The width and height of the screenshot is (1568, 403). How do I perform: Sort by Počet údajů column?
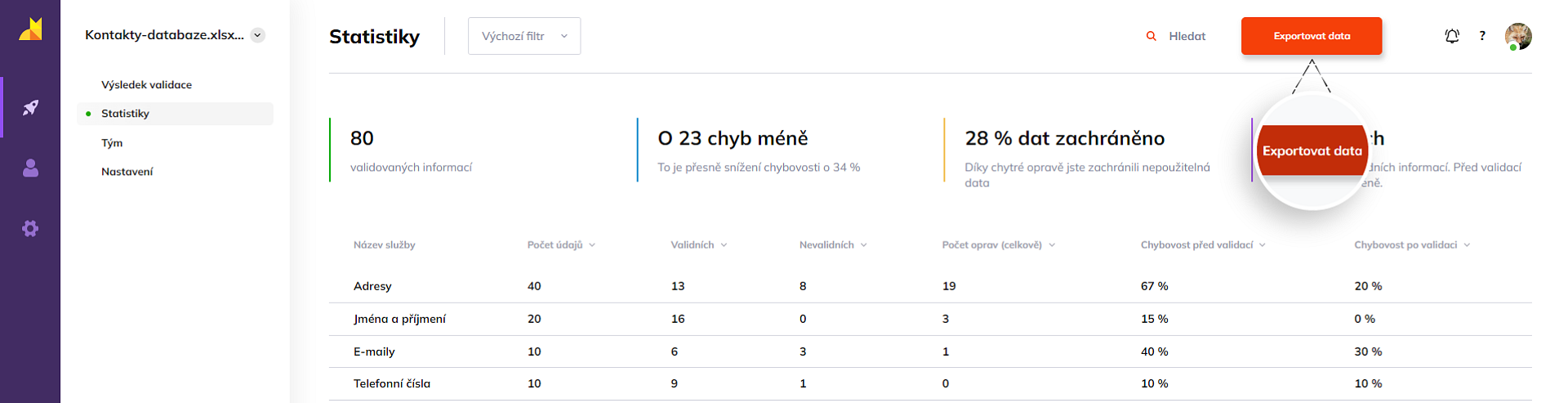pyautogui.click(x=561, y=245)
